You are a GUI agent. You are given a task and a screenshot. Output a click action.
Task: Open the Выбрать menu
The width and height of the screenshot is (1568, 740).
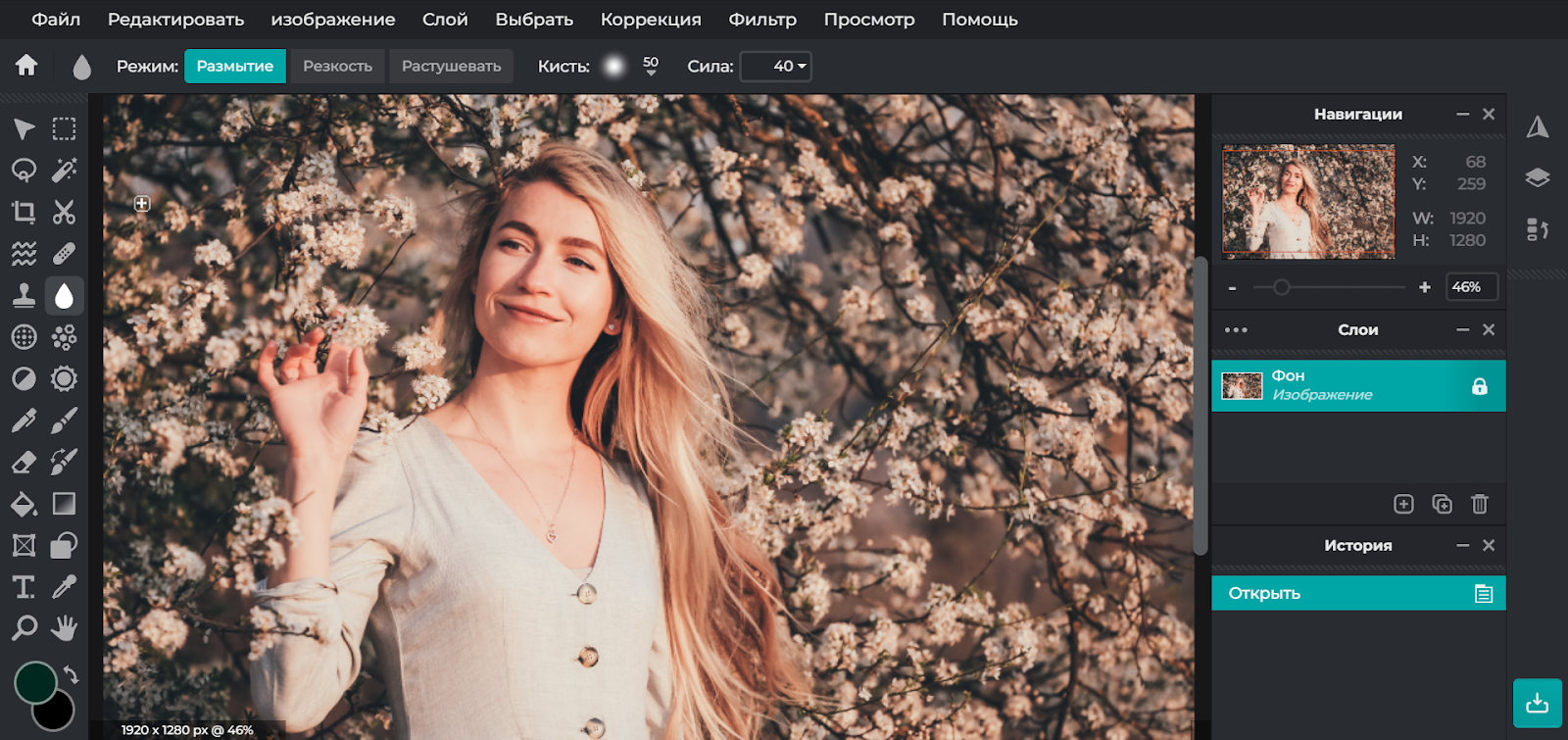click(x=534, y=20)
